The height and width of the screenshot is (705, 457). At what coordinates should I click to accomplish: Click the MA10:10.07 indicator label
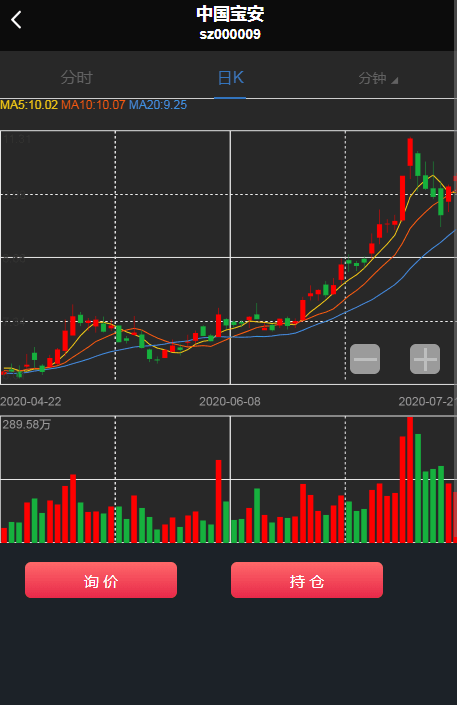click(x=93, y=105)
